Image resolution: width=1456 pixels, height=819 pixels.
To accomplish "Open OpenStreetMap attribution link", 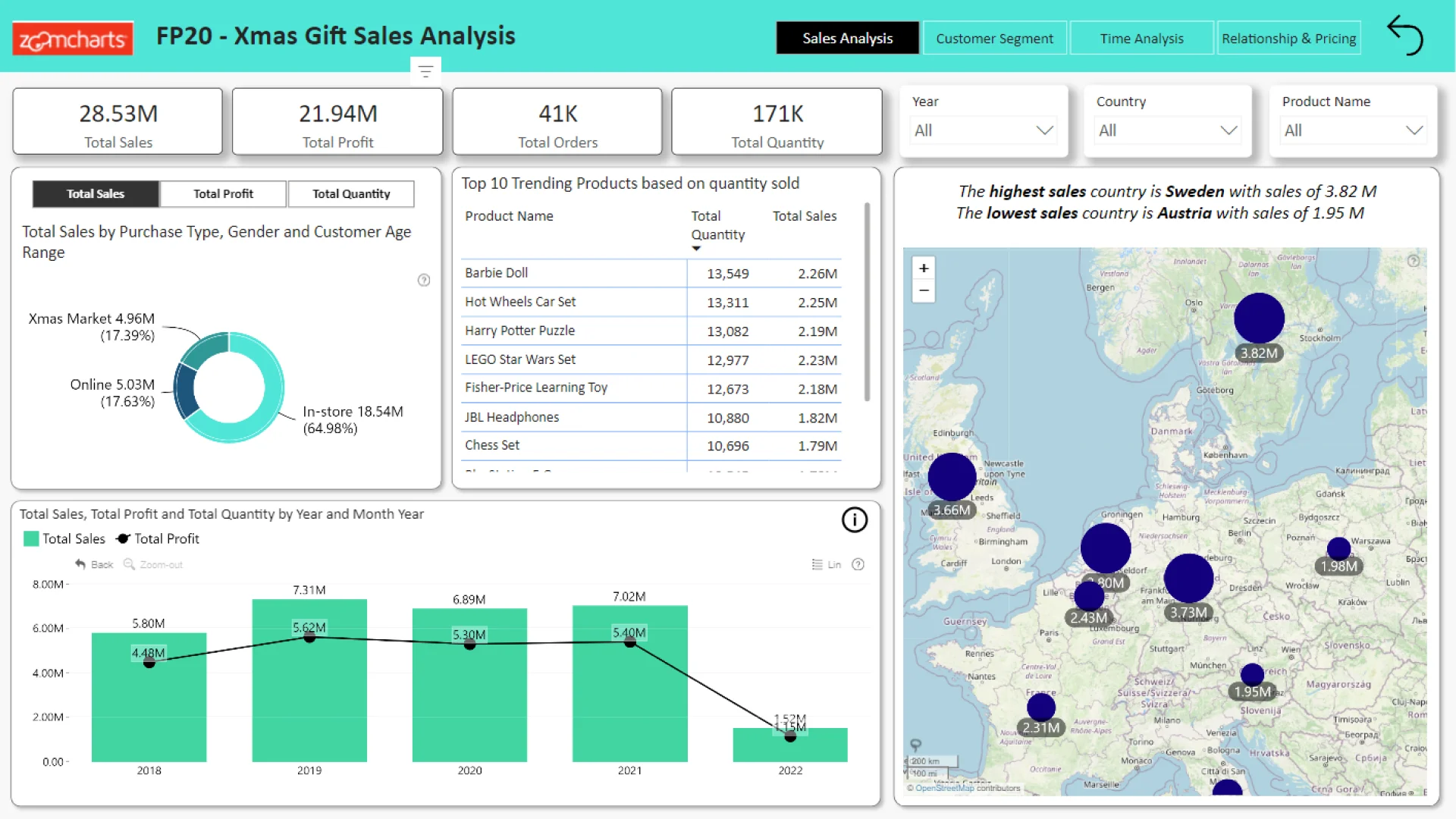I will click(x=944, y=788).
